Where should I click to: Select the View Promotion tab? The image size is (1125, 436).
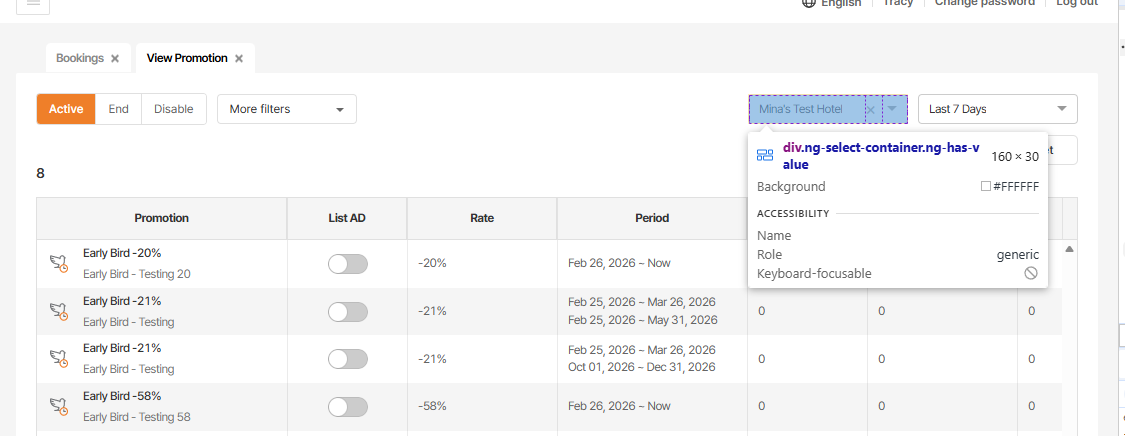click(187, 58)
